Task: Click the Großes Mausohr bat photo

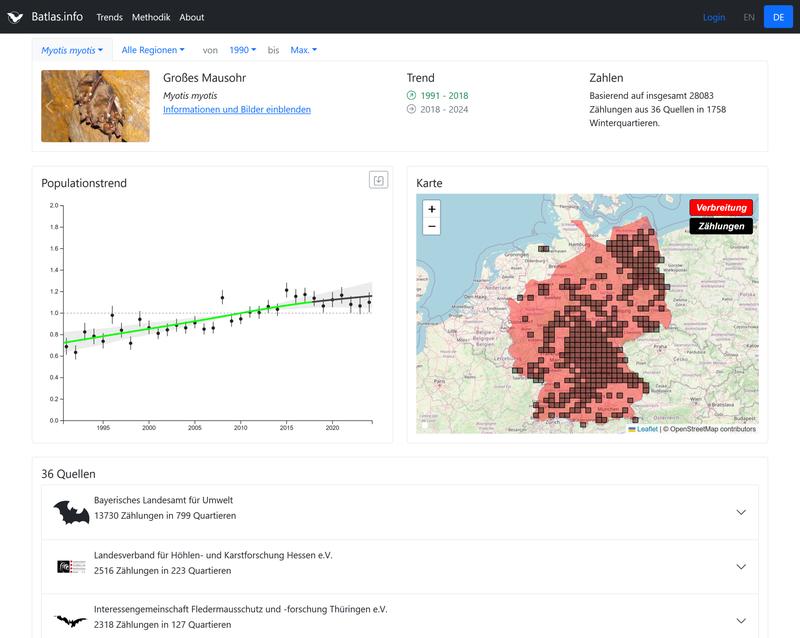Action: click(x=95, y=106)
